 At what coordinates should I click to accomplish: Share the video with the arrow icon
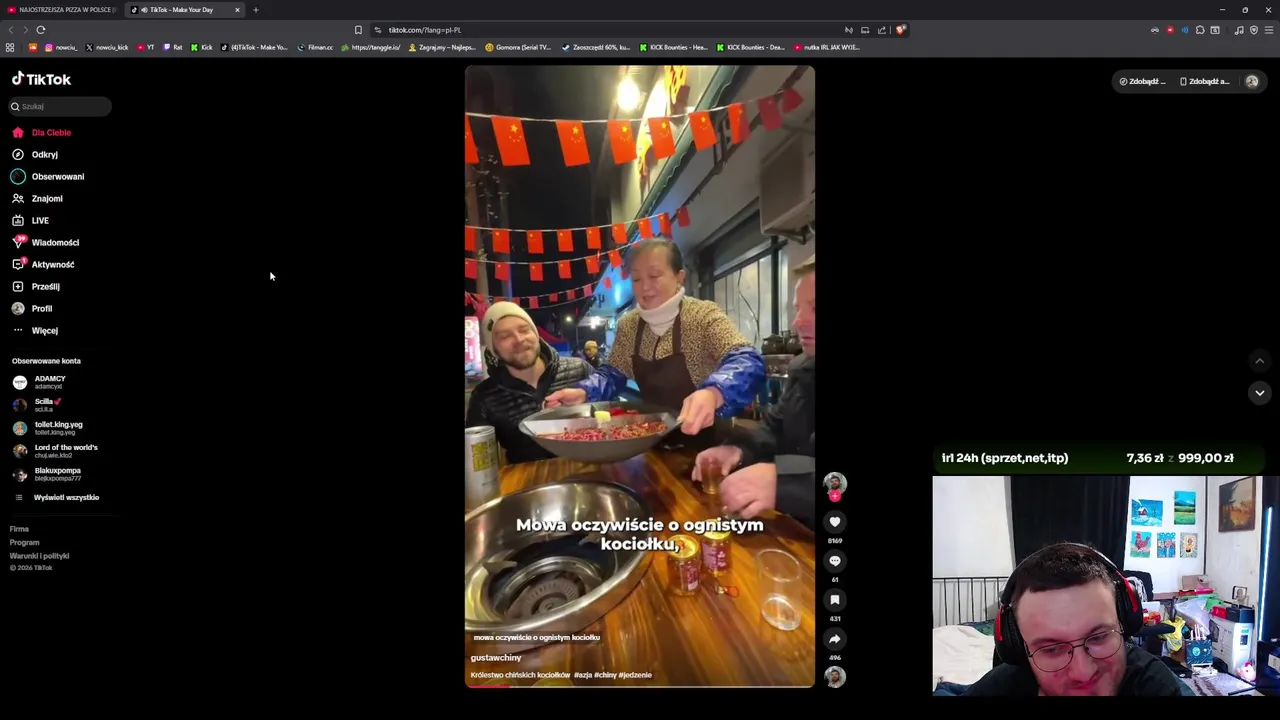pos(835,639)
